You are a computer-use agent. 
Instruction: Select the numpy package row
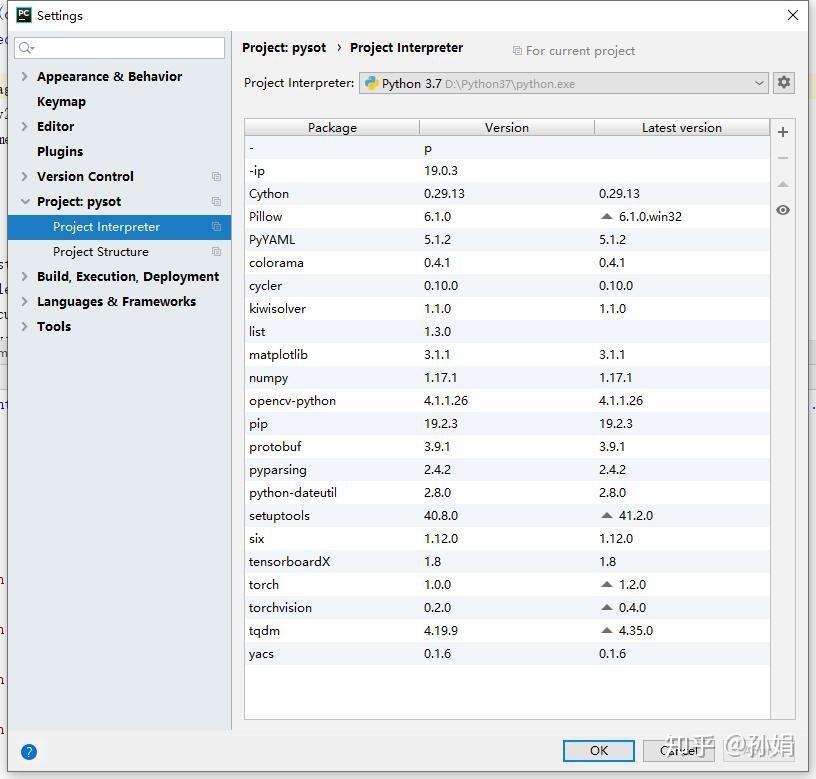507,377
